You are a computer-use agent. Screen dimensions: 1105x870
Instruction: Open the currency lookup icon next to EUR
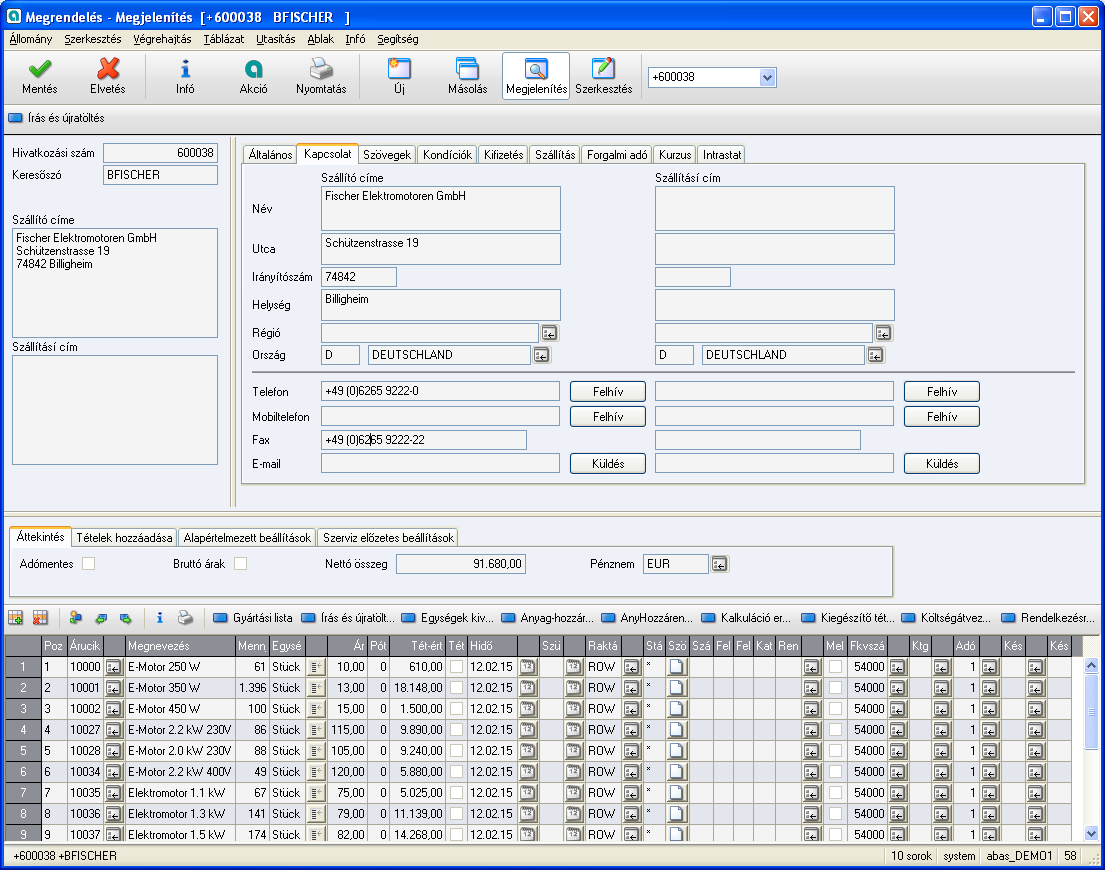(x=720, y=564)
